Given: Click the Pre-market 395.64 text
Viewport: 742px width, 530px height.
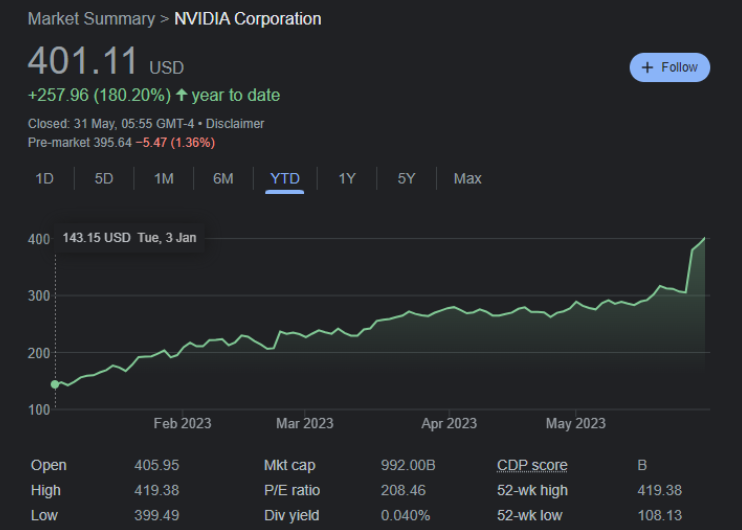Looking at the screenshot, I should tap(80, 142).
